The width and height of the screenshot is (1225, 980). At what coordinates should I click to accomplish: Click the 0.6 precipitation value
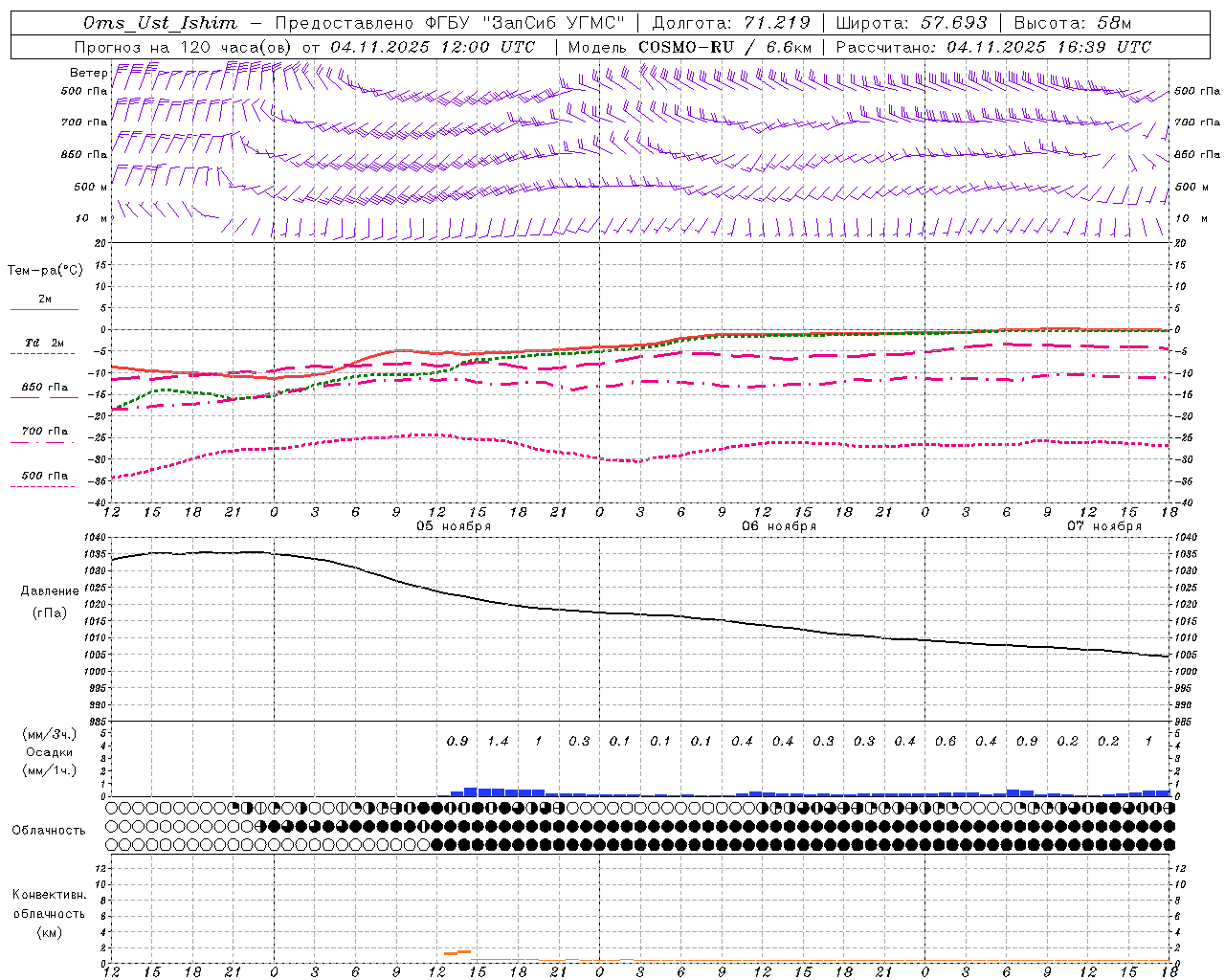point(946,742)
